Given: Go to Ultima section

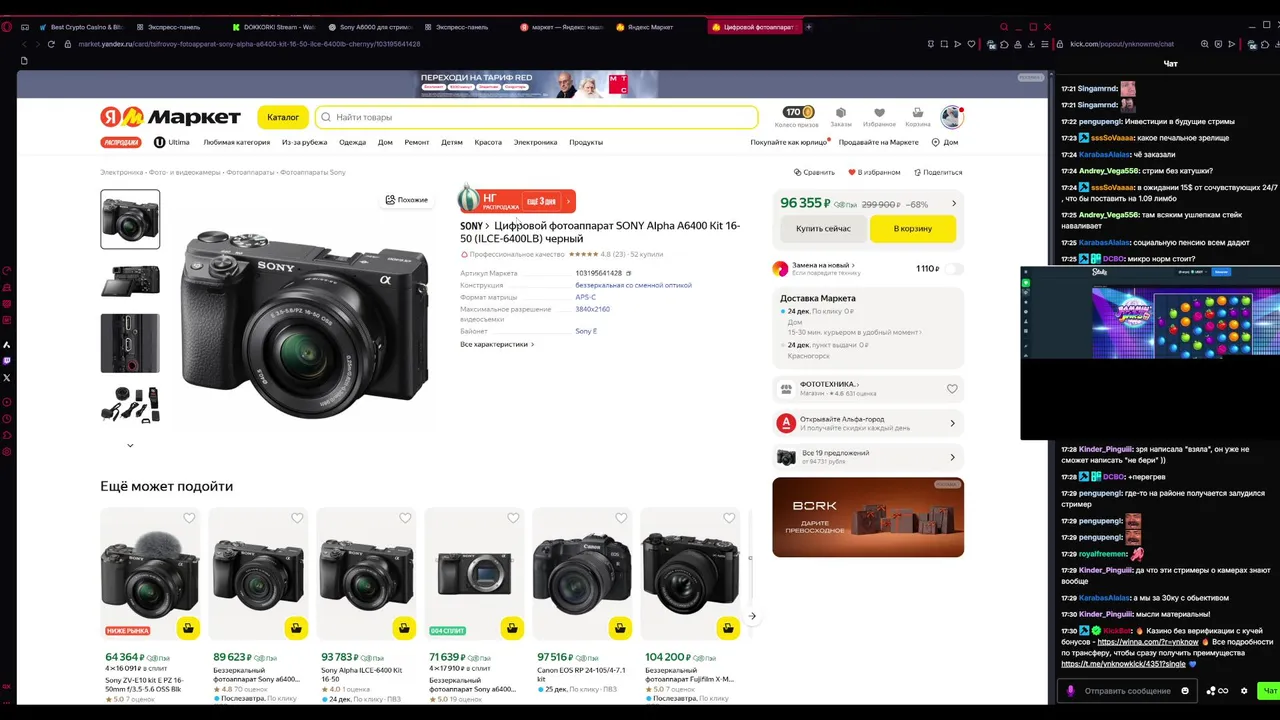Looking at the screenshot, I should [x=172, y=142].
